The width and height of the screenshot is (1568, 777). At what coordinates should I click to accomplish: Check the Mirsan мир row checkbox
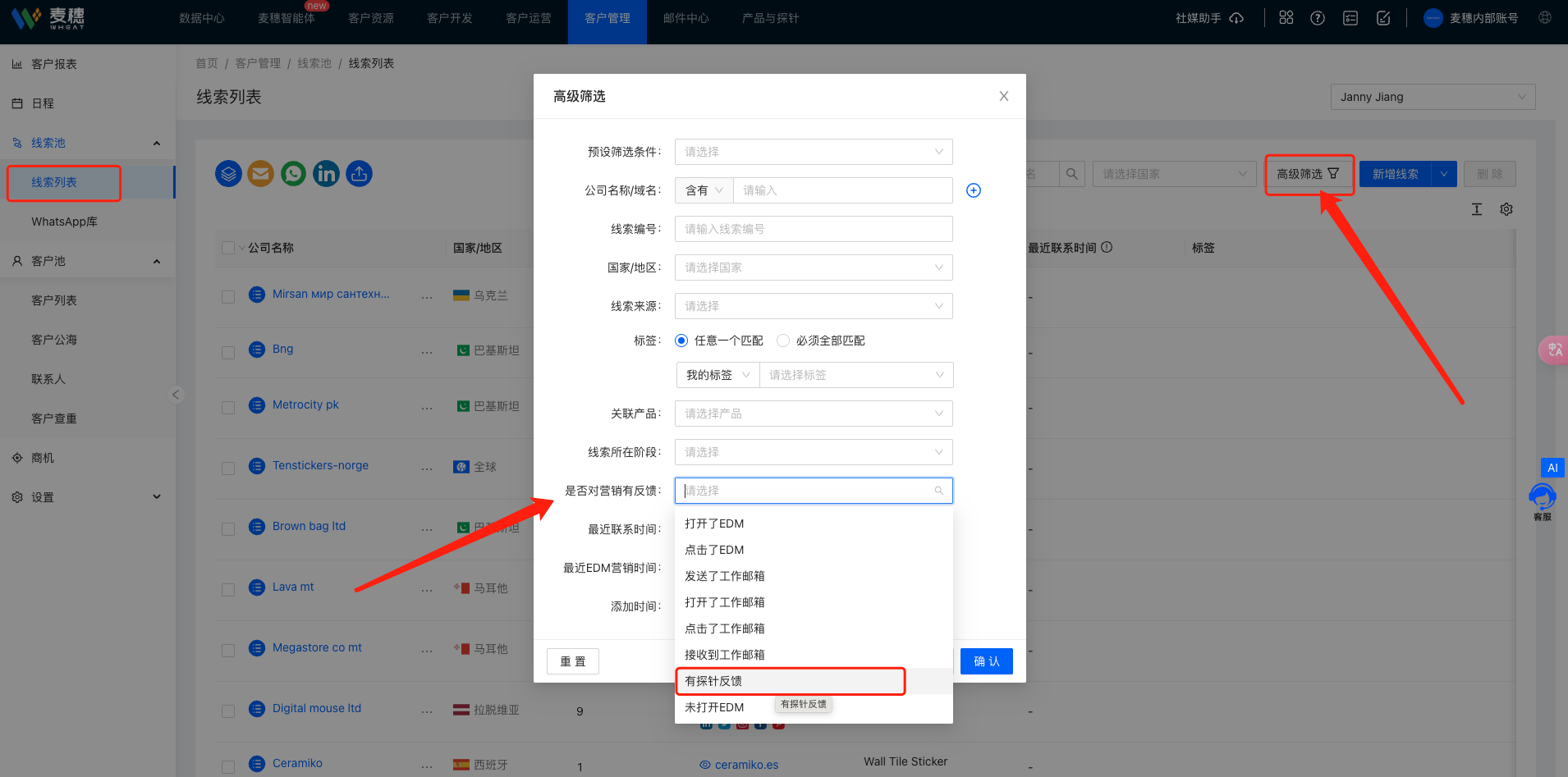228,297
